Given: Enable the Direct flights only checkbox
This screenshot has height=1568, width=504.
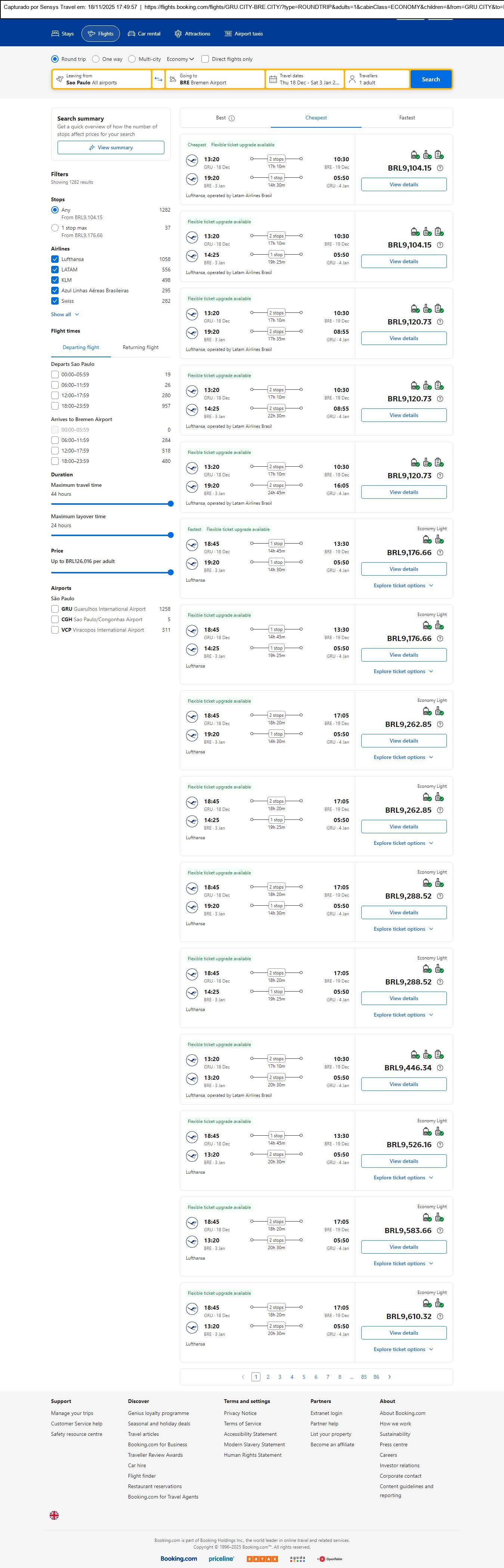Looking at the screenshot, I should tap(205, 59).
